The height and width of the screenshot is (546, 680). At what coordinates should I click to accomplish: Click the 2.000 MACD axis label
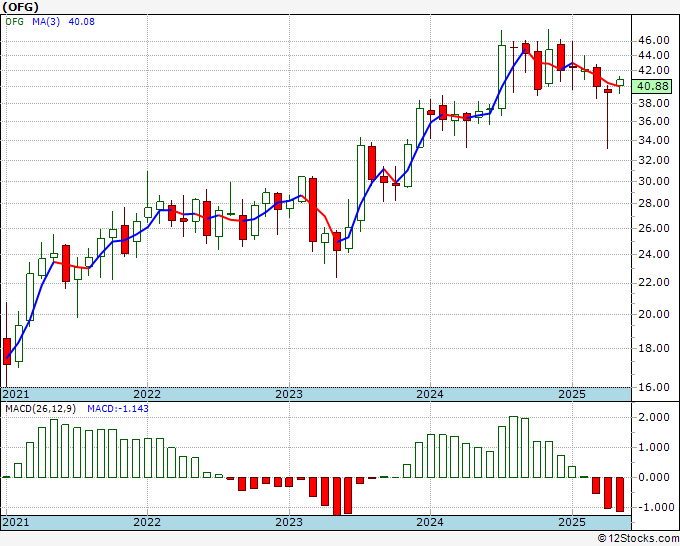tap(654, 417)
